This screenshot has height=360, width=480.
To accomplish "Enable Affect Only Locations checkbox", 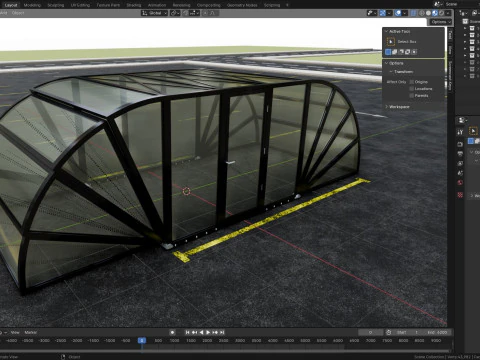I will tap(412, 89).
